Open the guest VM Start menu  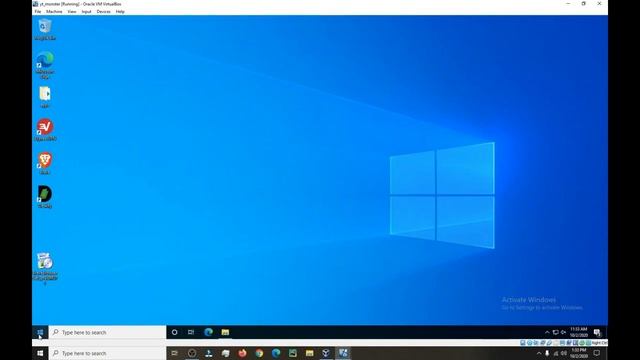point(40,332)
